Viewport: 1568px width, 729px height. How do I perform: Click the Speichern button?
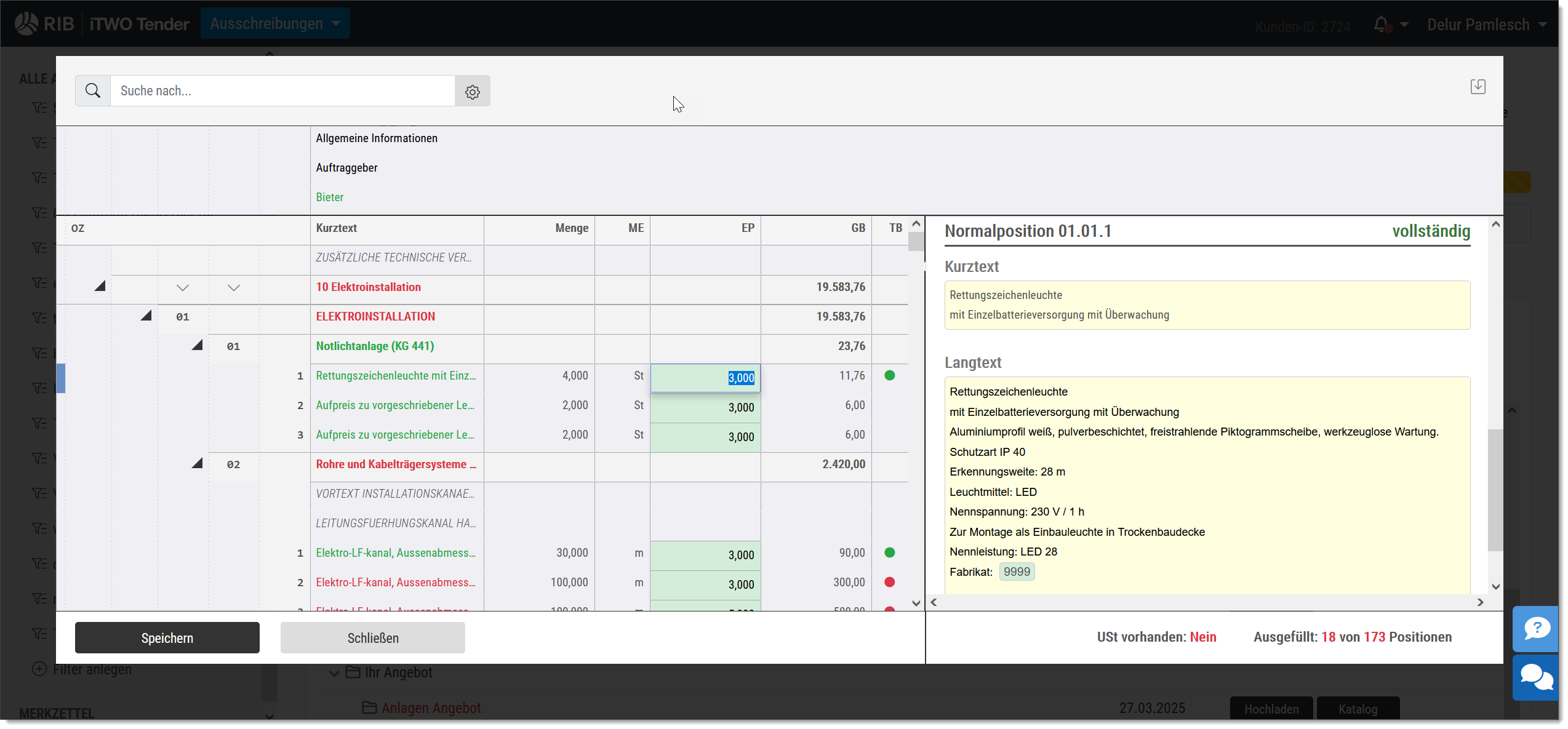tap(167, 638)
